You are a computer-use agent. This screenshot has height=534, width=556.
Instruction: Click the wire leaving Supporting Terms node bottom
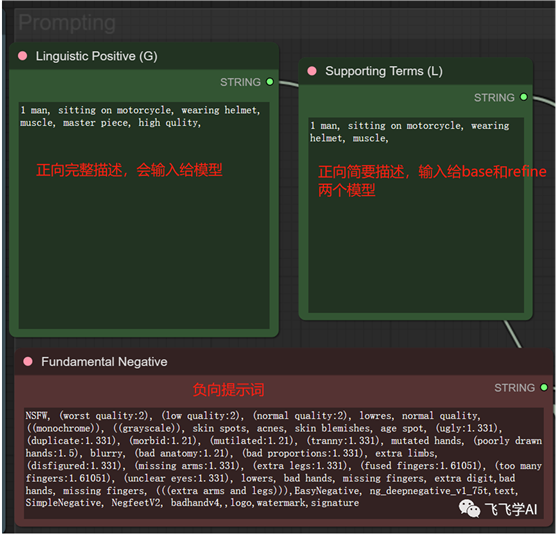512,334
